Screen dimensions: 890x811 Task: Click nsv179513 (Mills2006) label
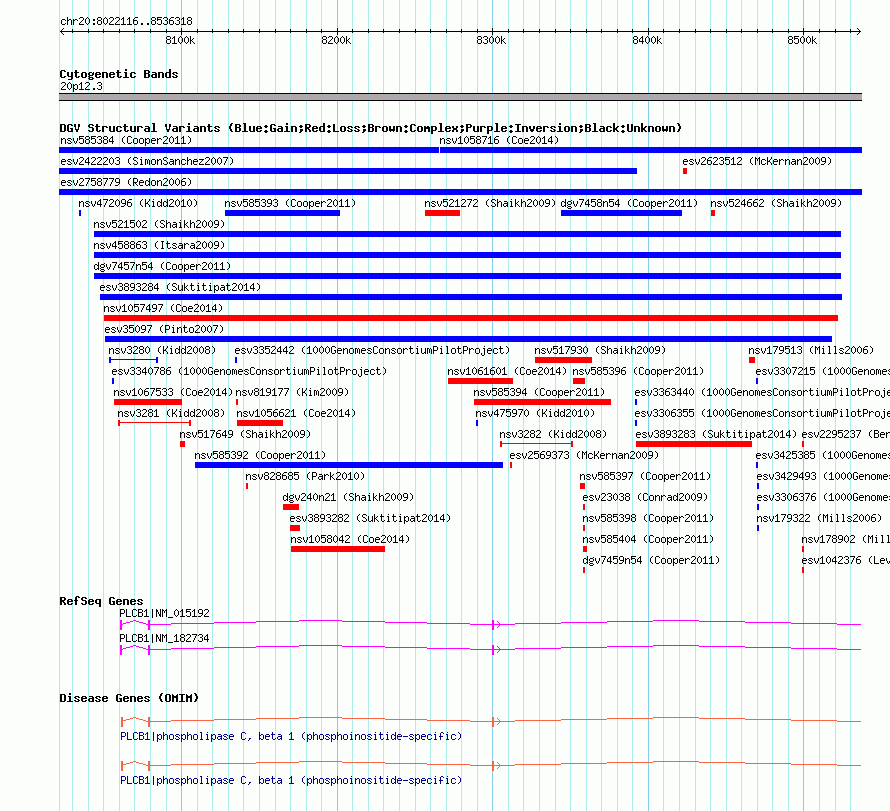tap(811, 350)
